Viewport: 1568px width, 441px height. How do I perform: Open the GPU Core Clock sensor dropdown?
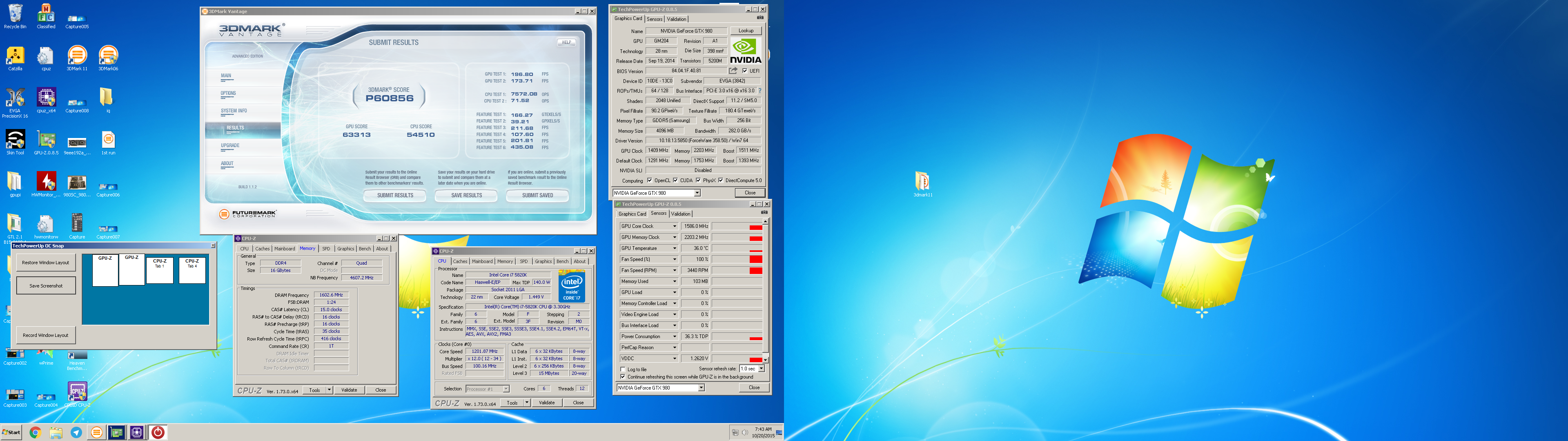coord(675,226)
